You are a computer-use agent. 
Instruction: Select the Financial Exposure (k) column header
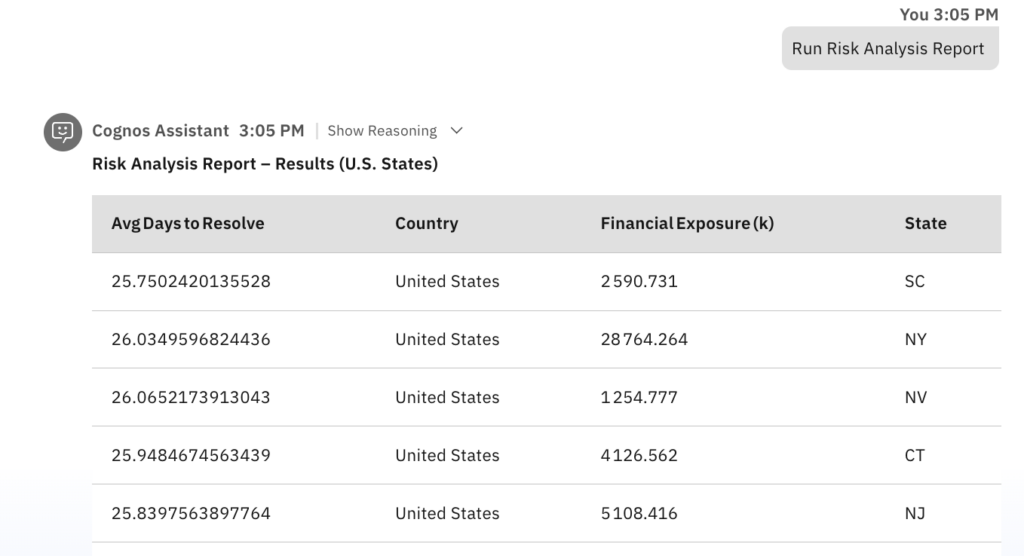(687, 224)
